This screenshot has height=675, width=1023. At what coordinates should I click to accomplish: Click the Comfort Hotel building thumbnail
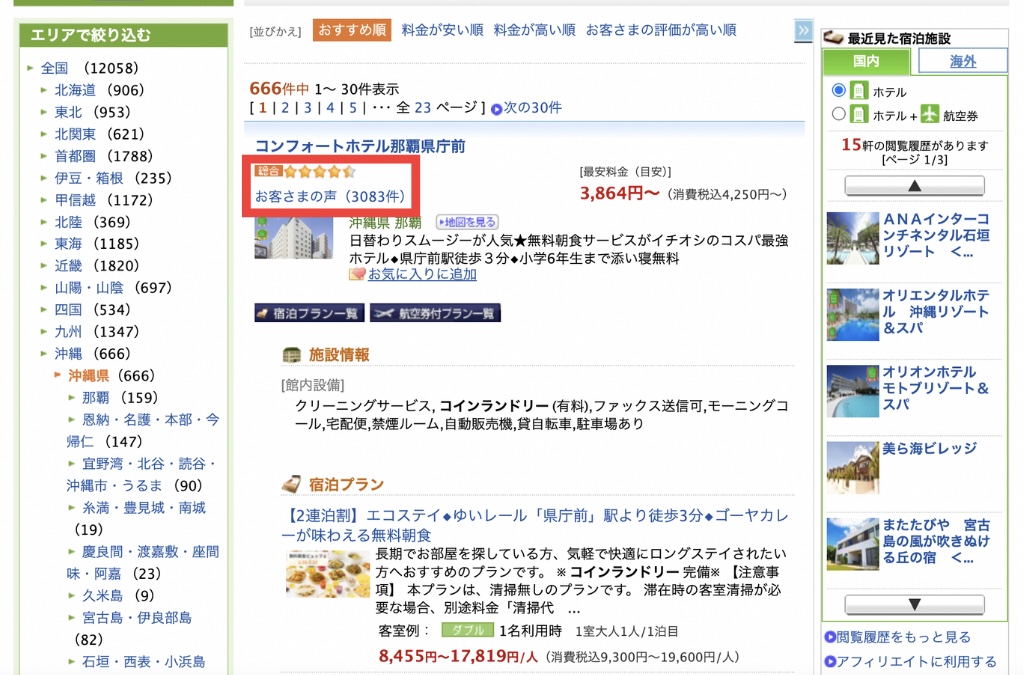[293, 237]
